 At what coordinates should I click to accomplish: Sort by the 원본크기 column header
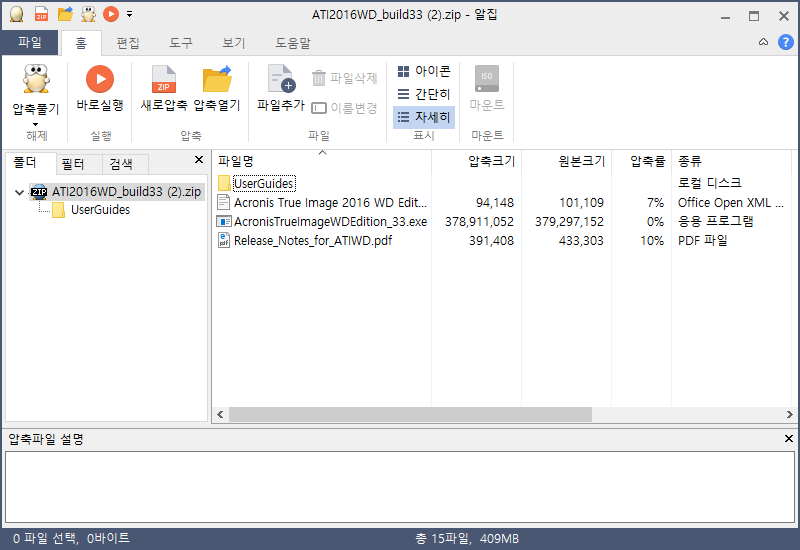click(x=566, y=161)
